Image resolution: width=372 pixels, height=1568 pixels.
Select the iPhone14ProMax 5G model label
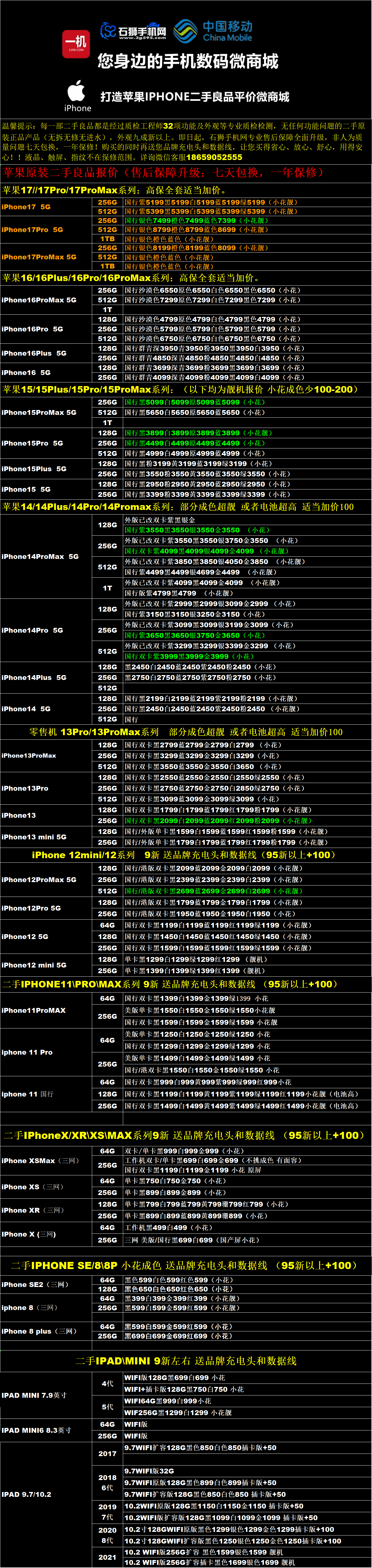[x=40, y=557]
